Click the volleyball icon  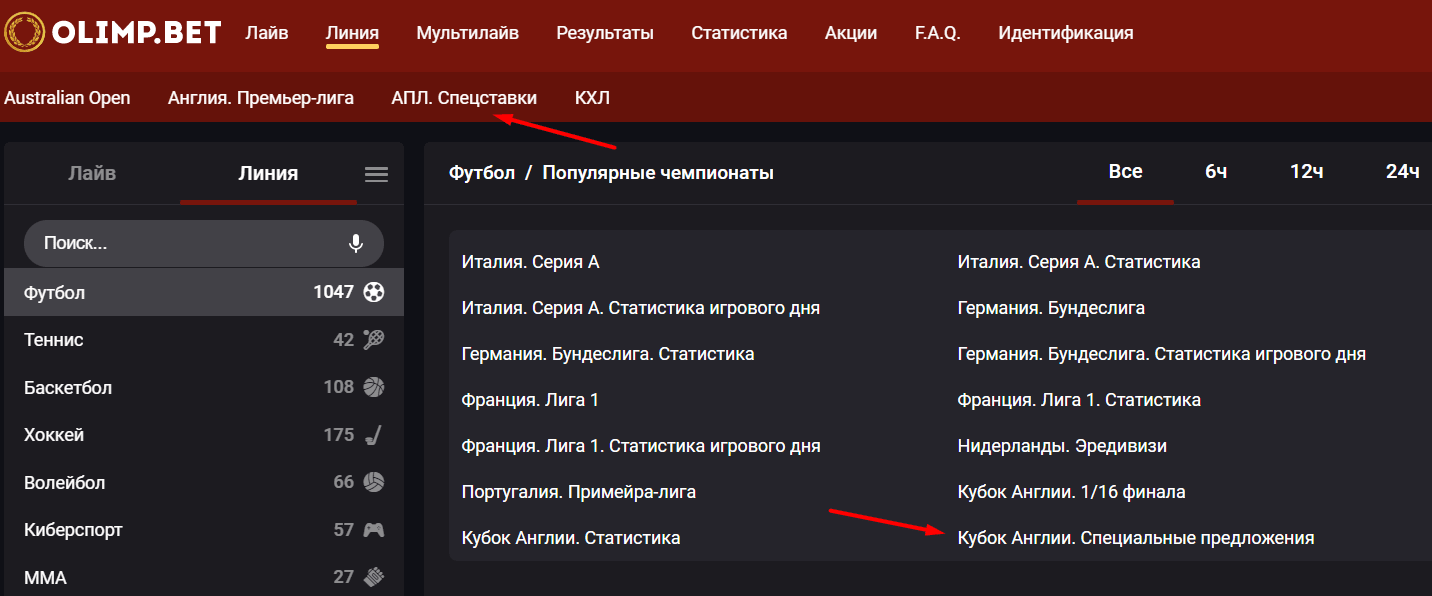pyautogui.click(x=374, y=482)
